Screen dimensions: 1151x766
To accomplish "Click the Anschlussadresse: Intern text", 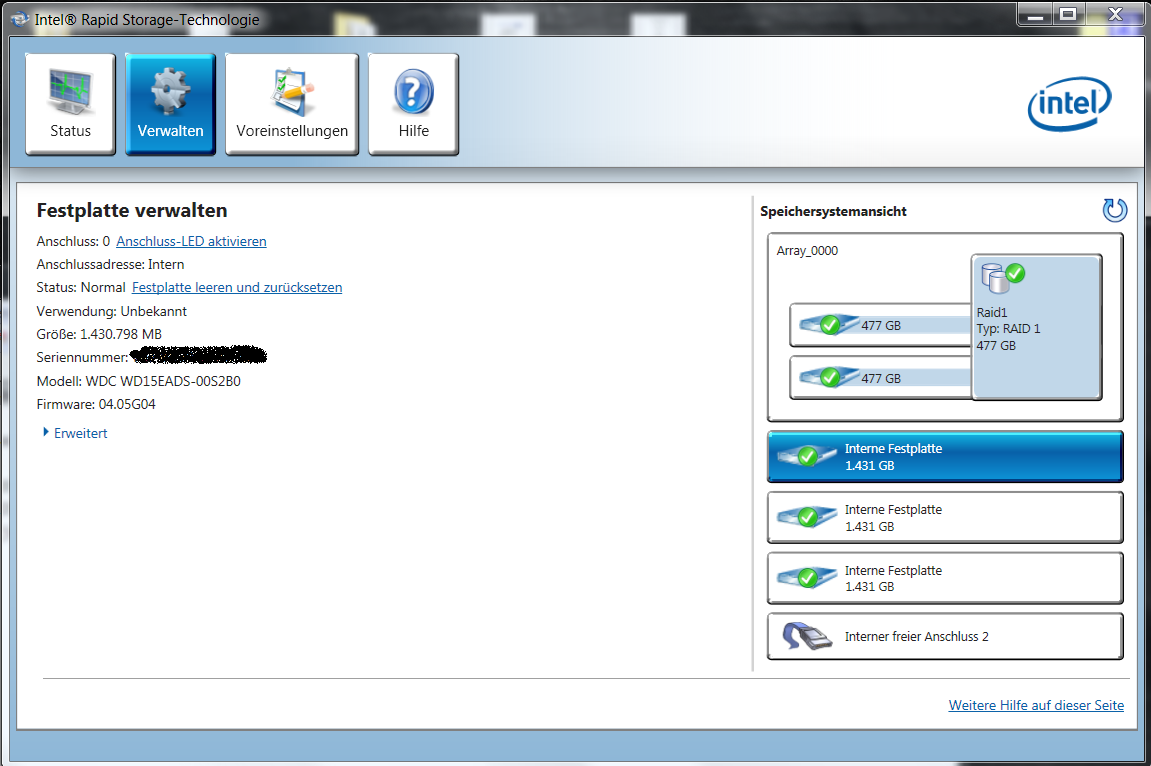I will (110, 264).
